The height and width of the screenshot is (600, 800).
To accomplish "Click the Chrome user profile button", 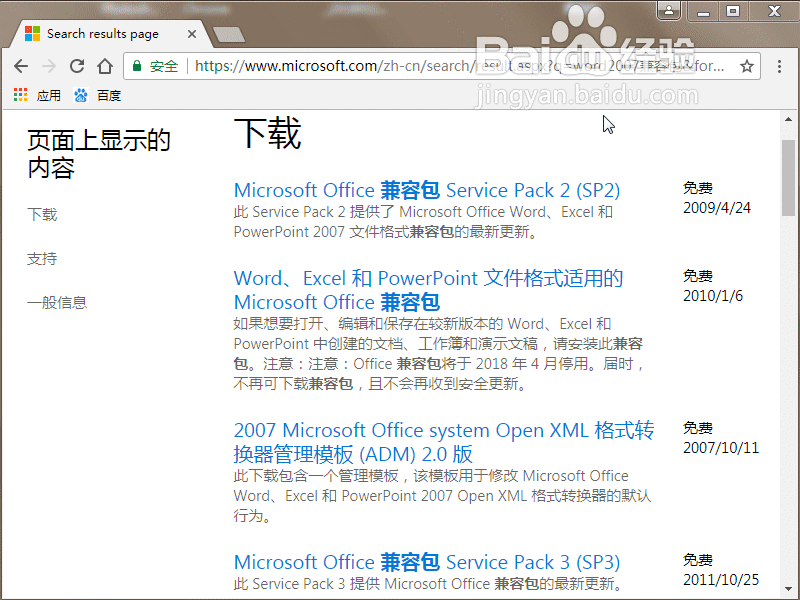I will (x=669, y=11).
